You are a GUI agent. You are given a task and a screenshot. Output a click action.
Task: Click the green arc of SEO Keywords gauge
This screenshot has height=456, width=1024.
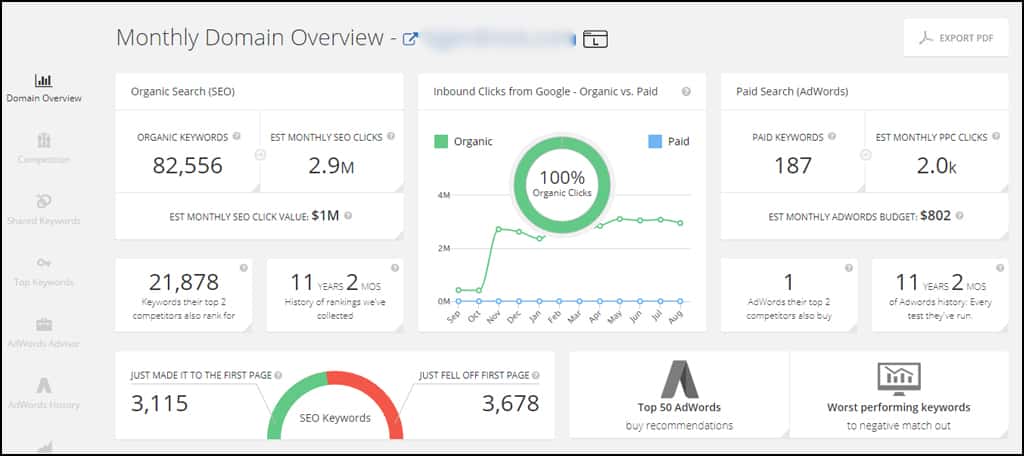click(x=287, y=397)
